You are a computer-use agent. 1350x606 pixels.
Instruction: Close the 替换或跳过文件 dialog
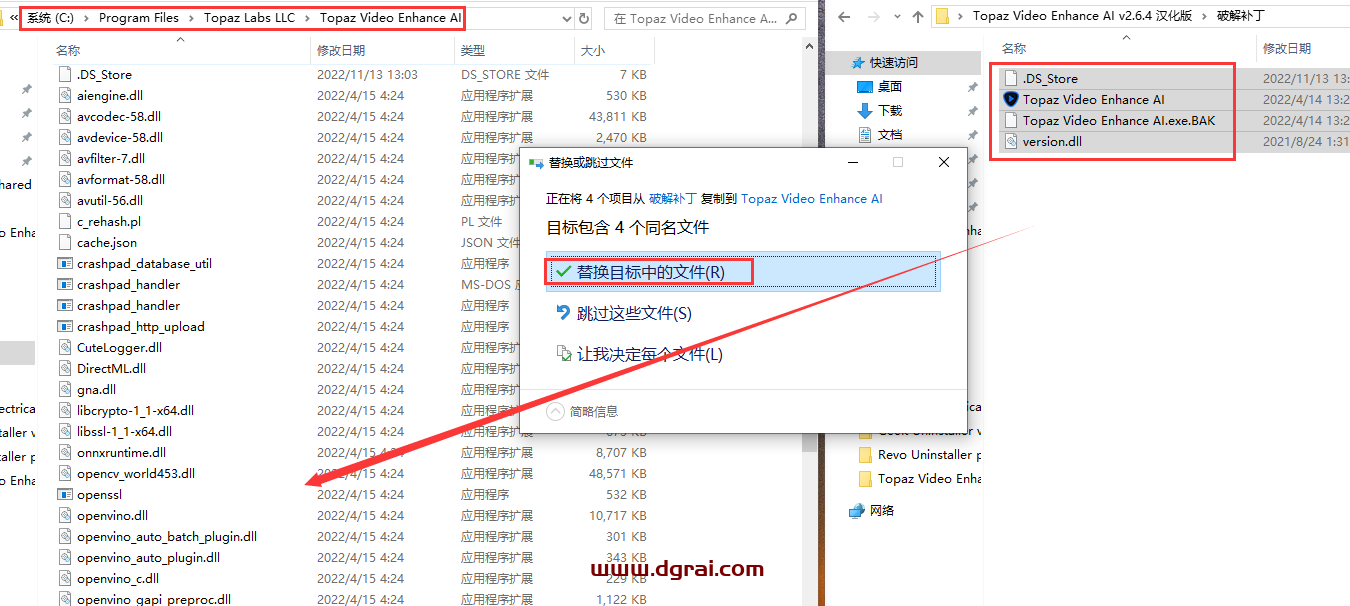pyautogui.click(x=944, y=162)
